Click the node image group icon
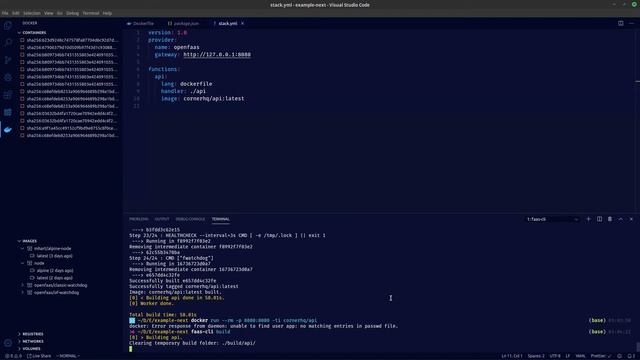Viewport: 640px width, 360px height. click(30, 263)
